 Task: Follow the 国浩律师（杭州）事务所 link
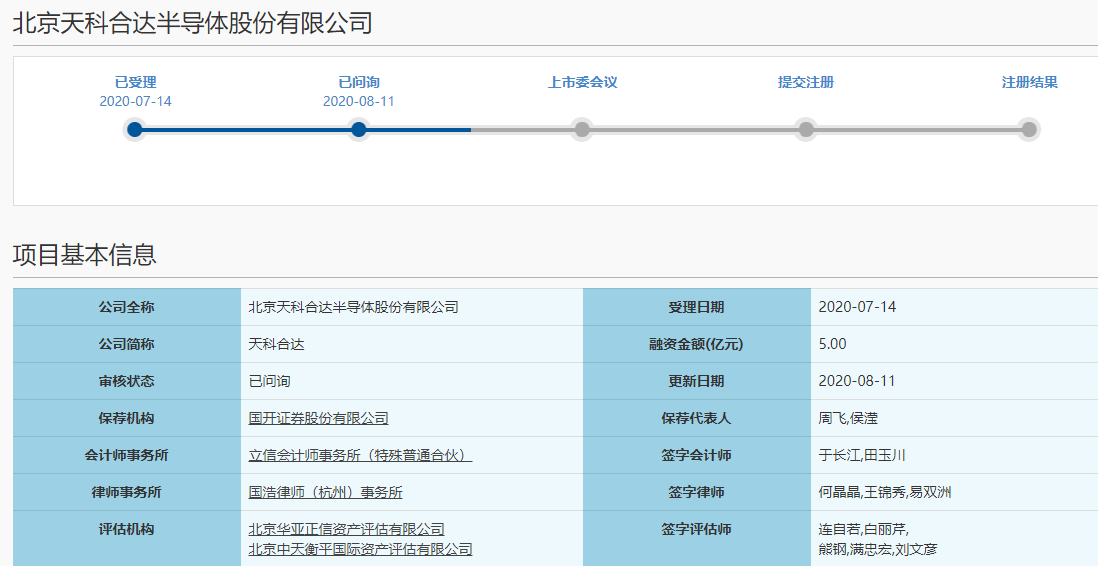(325, 492)
